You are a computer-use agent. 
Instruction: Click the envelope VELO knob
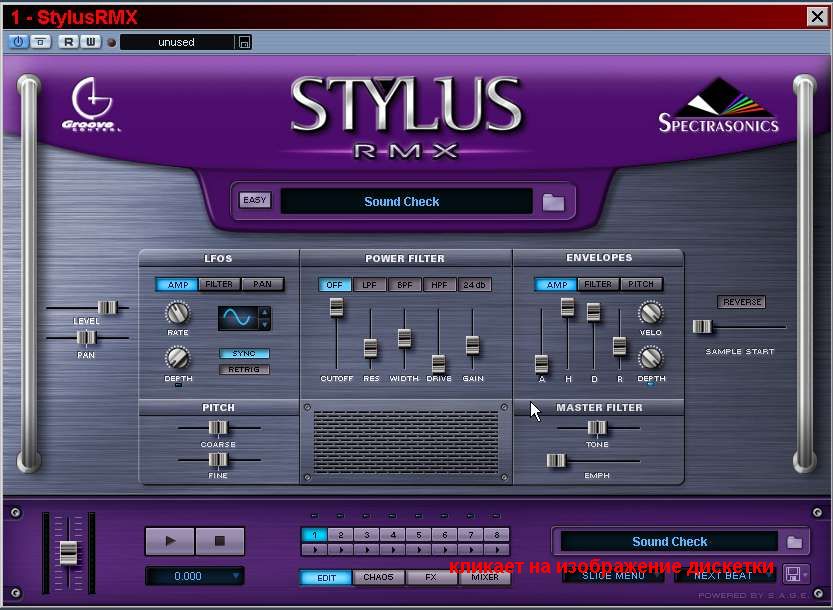point(650,312)
